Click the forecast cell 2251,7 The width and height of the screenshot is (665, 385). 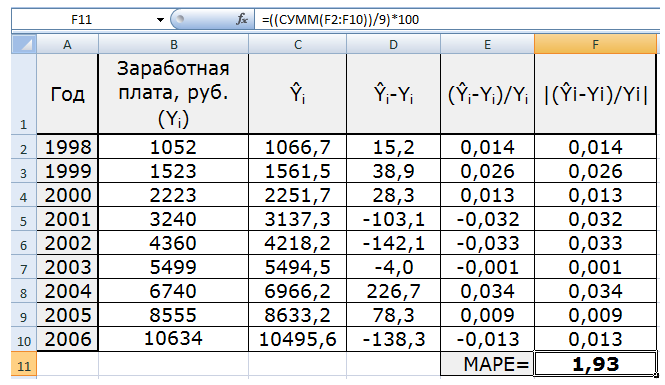pos(298,195)
